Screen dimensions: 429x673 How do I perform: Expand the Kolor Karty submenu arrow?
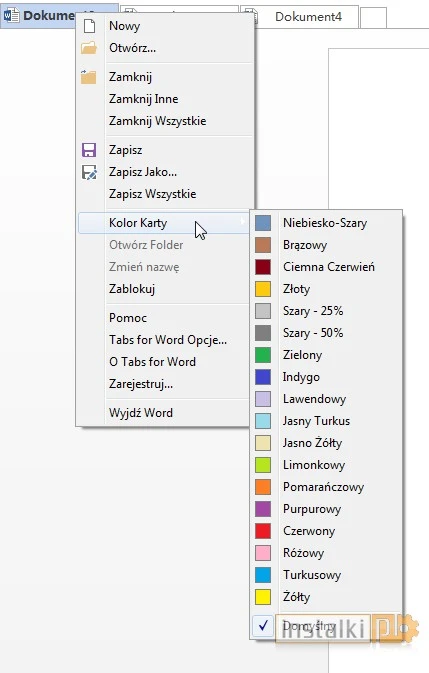point(243,222)
